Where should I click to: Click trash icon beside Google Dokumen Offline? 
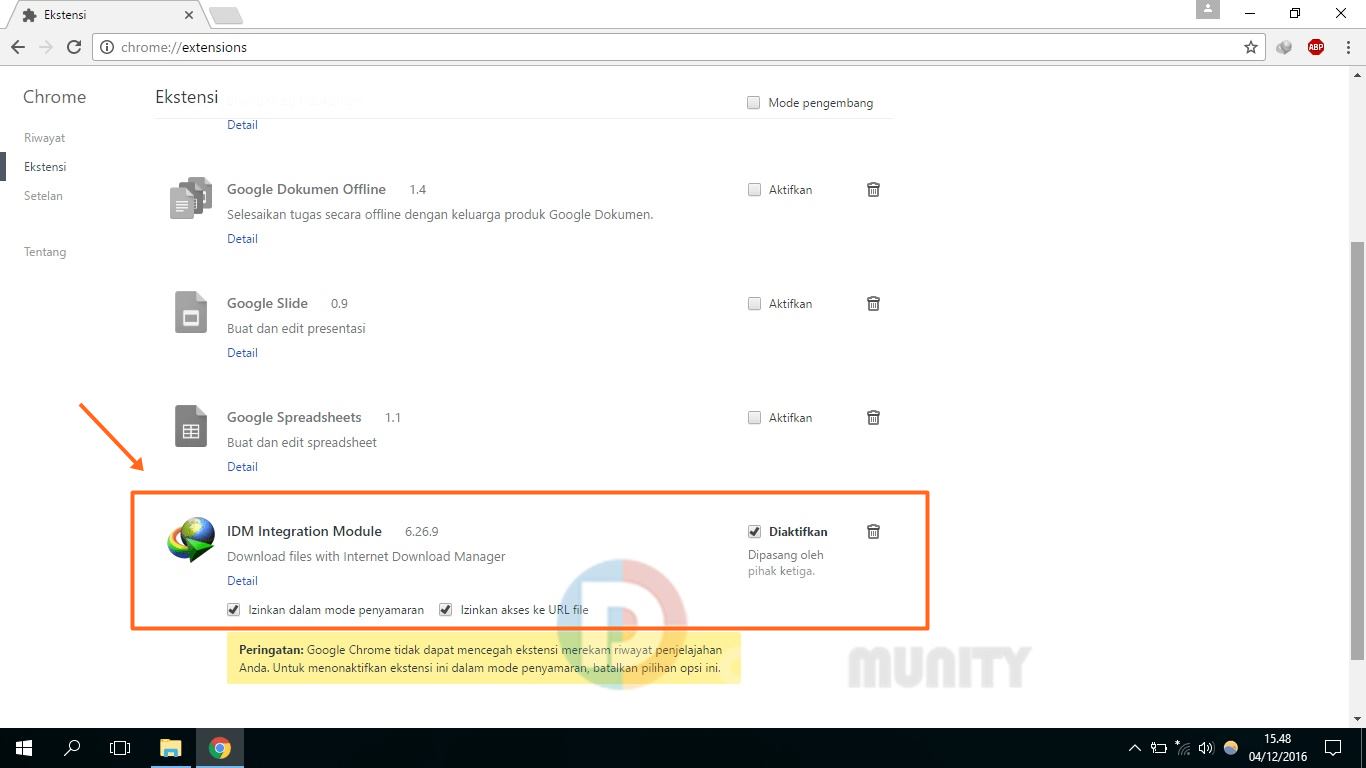[873, 190]
